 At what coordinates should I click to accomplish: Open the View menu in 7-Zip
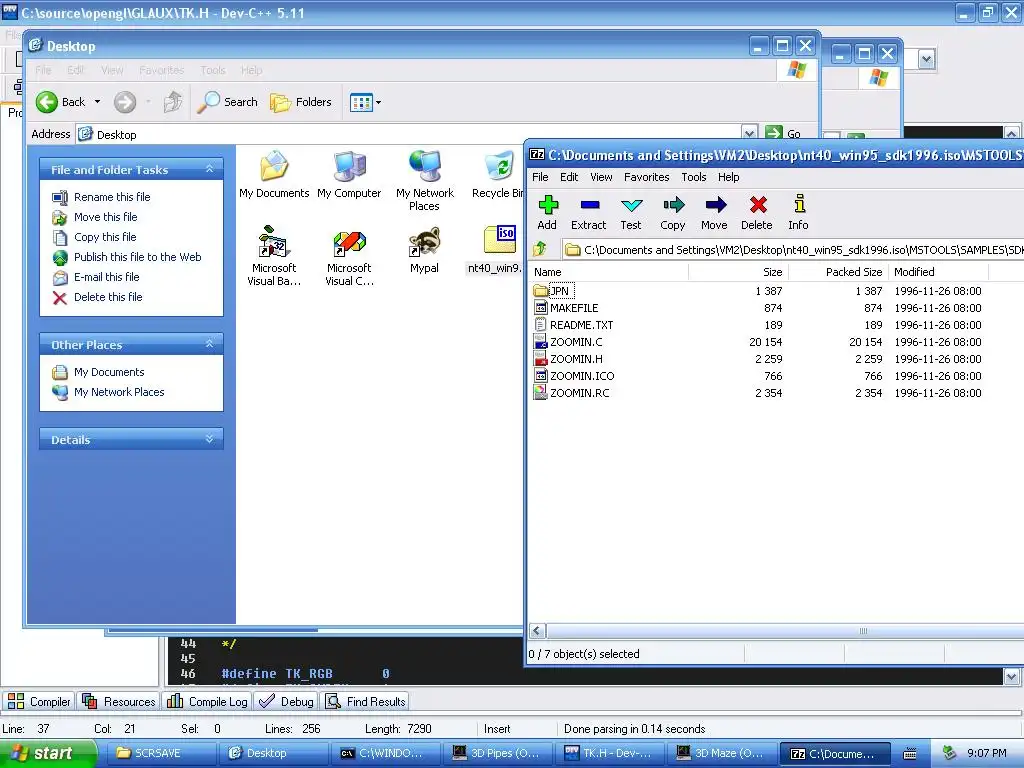[x=601, y=177]
